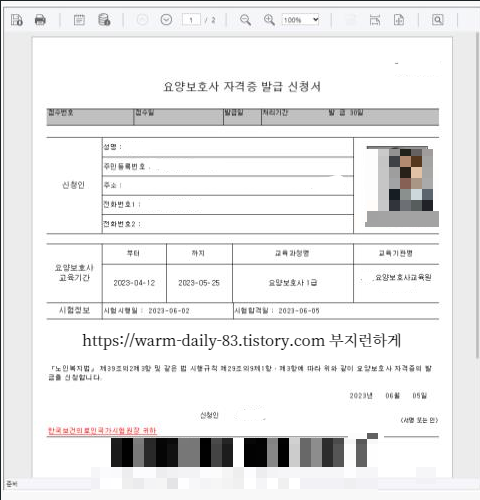480x500 pixels.
Task: Click the database export icon
Action: tap(104, 20)
